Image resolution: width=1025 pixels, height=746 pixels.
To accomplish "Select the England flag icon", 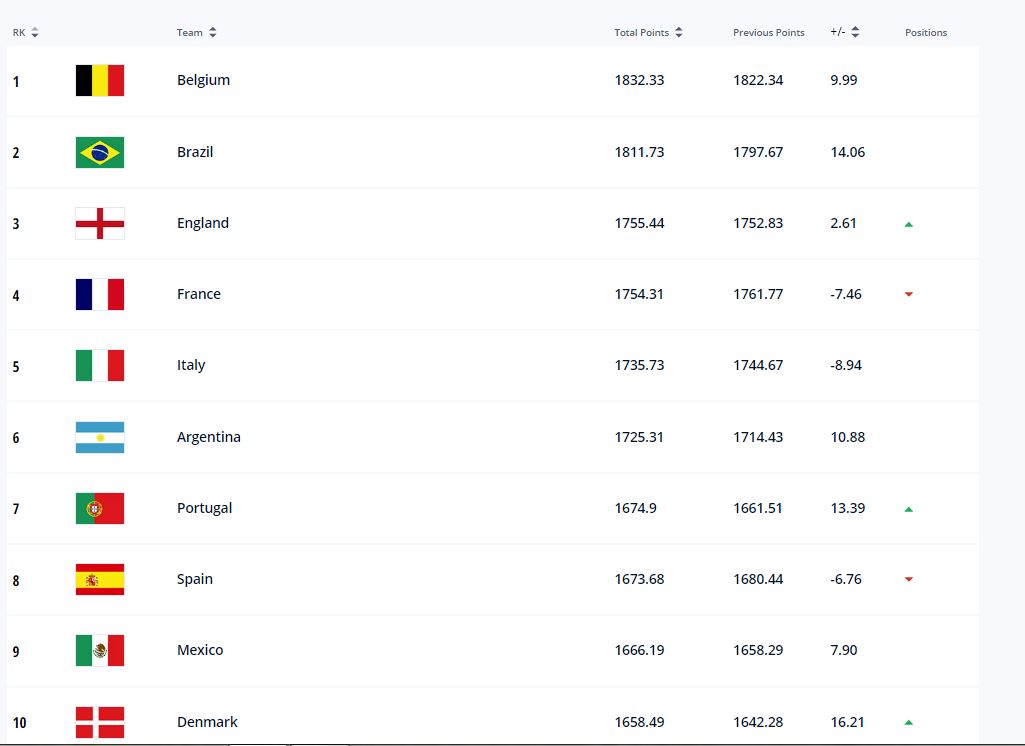I will (x=99, y=224).
